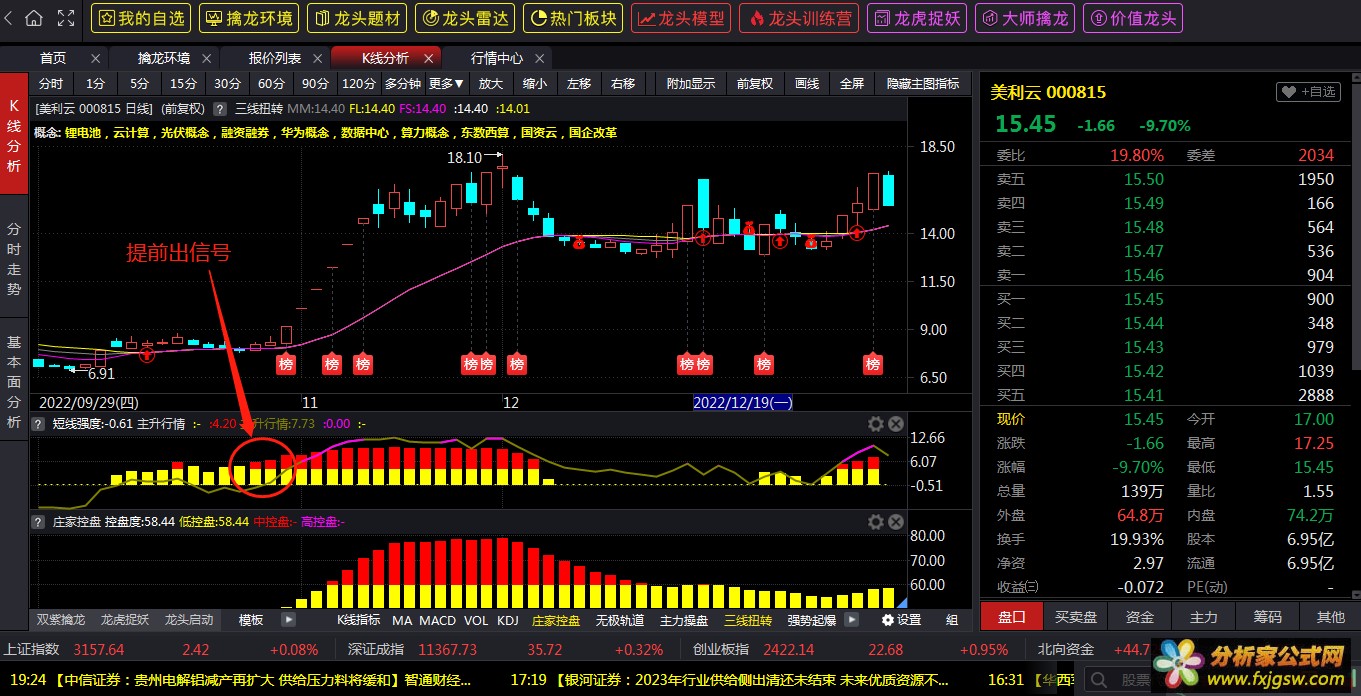Image resolution: width=1361 pixels, height=696 pixels.
Task: Select the 多分钟 period option
Action: (x=403, y=84)
